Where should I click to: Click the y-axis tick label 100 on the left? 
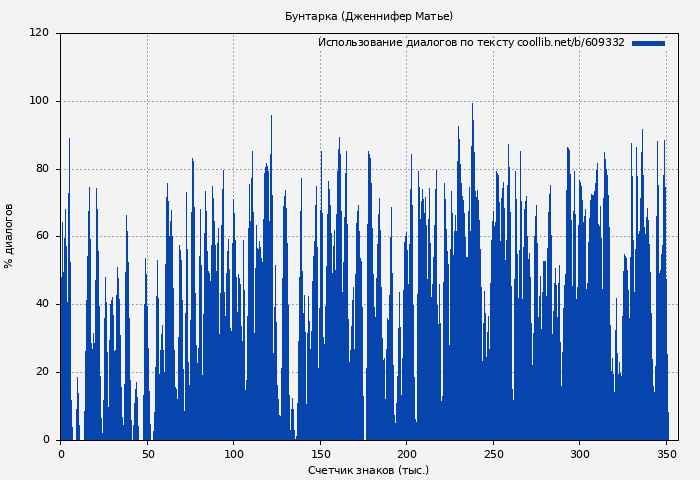point(39,101)
